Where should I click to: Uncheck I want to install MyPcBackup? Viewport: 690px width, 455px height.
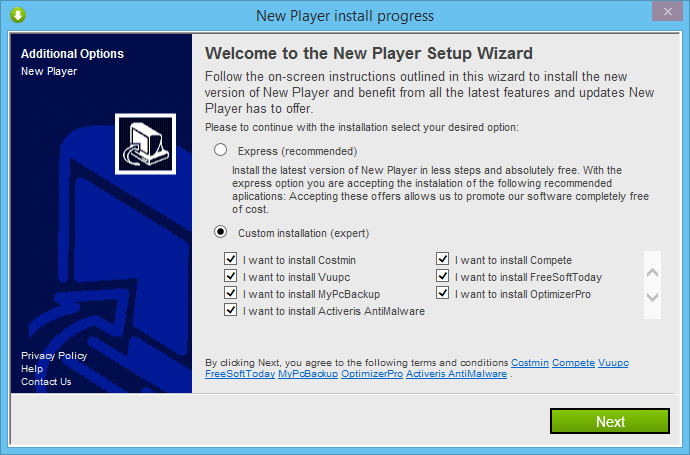point(231,293)
